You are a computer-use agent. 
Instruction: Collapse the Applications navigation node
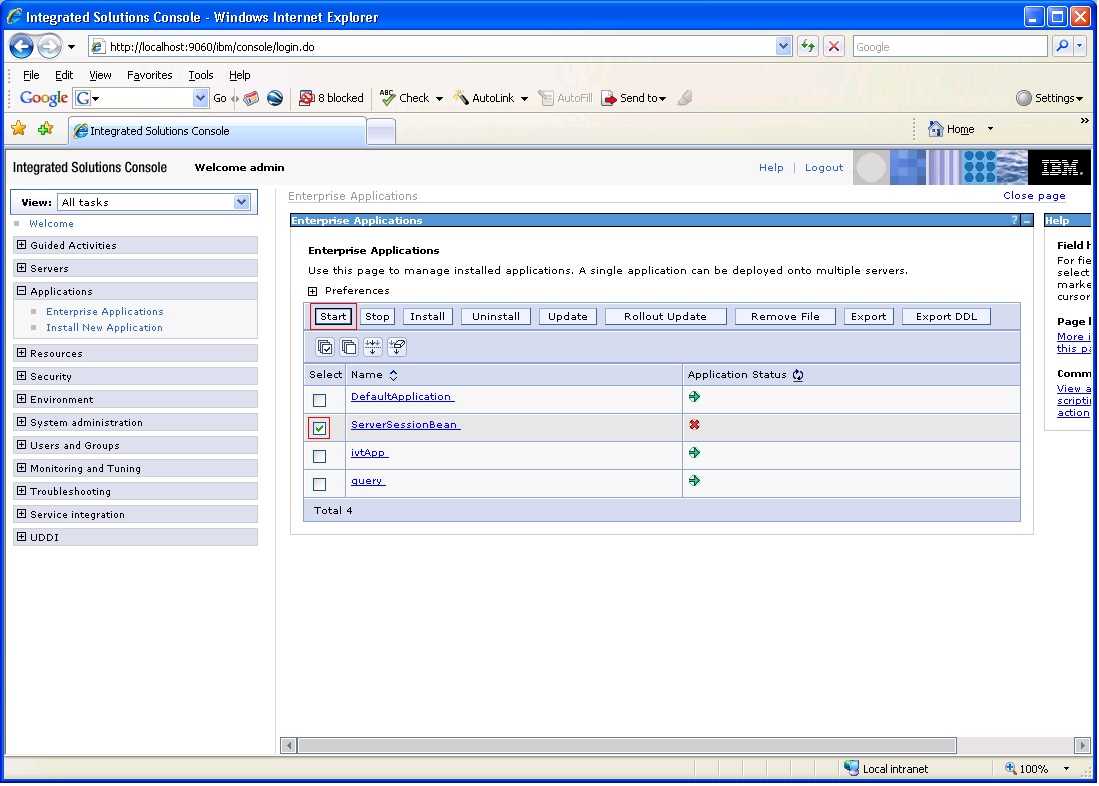click(22, 291)
